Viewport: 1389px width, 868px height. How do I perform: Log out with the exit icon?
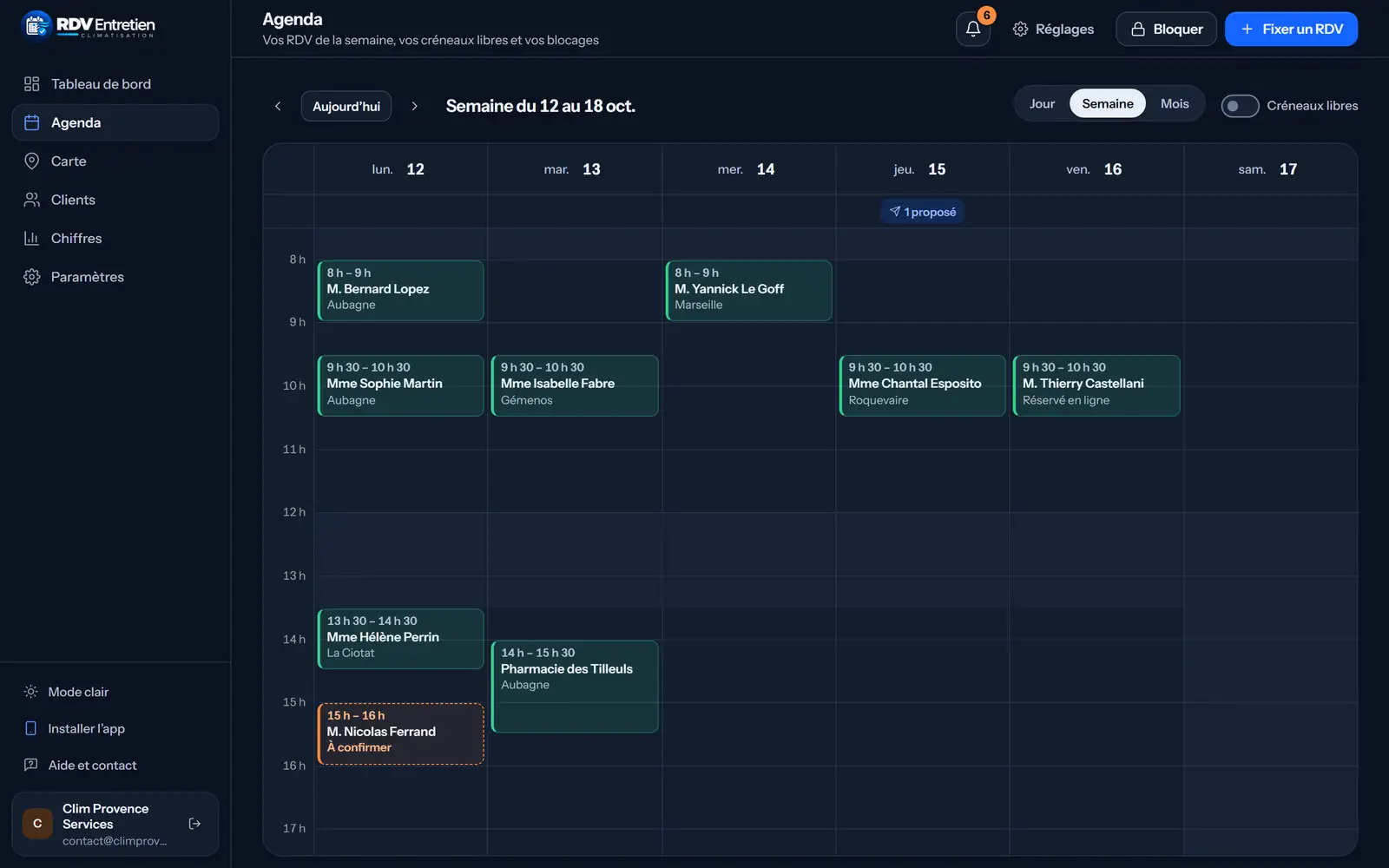[x=194, y=824]
